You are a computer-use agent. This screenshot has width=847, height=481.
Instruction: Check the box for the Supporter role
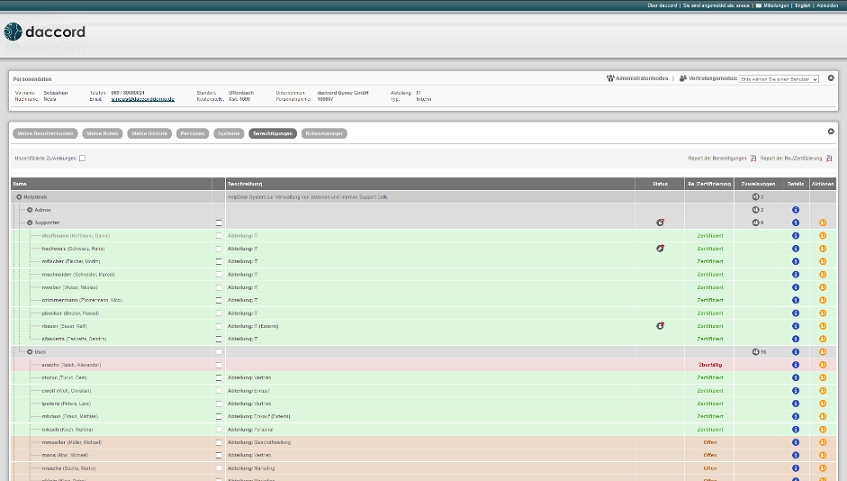point(219,223)
